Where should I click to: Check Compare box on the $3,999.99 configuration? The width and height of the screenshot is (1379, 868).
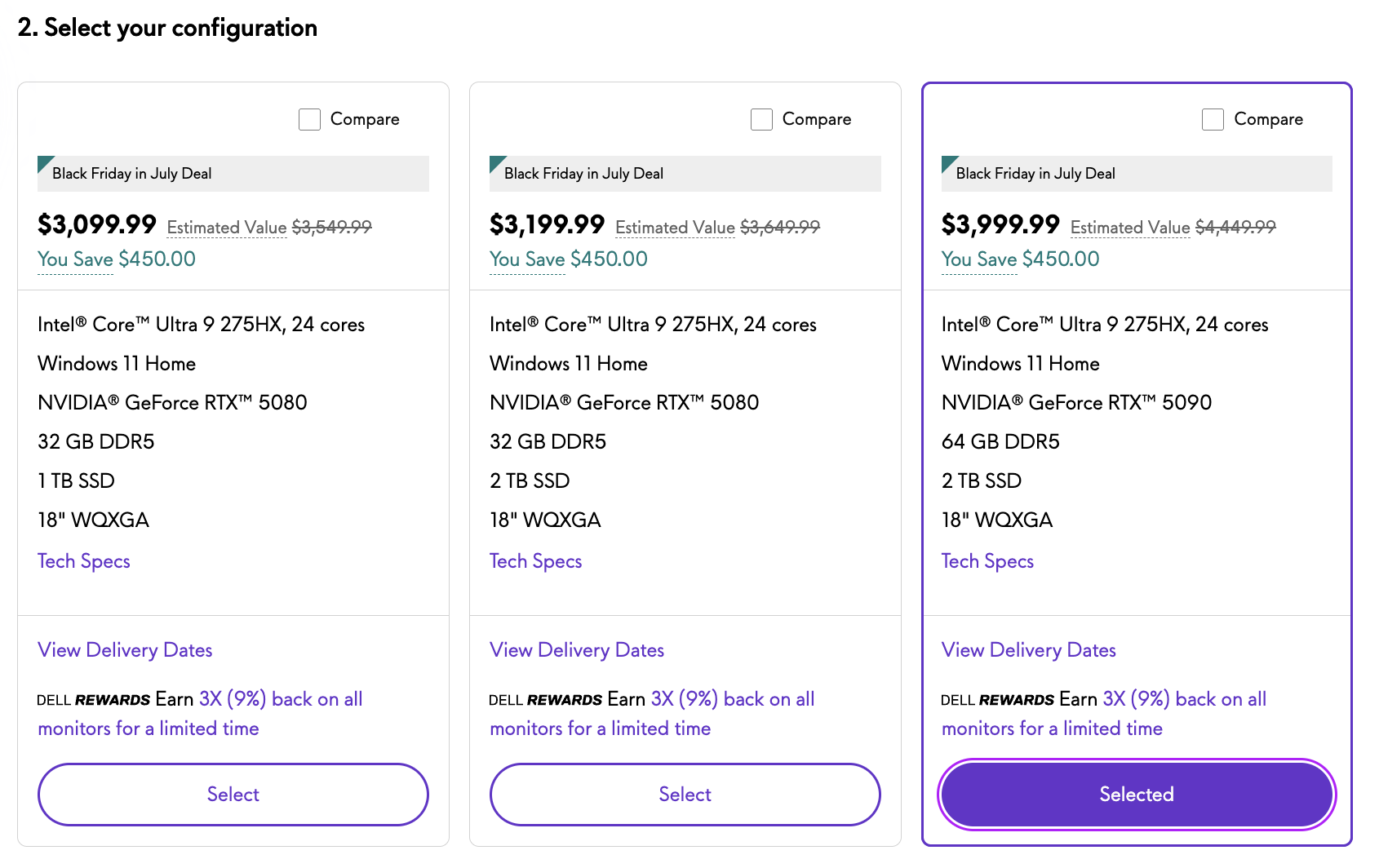coord(1213,120)
